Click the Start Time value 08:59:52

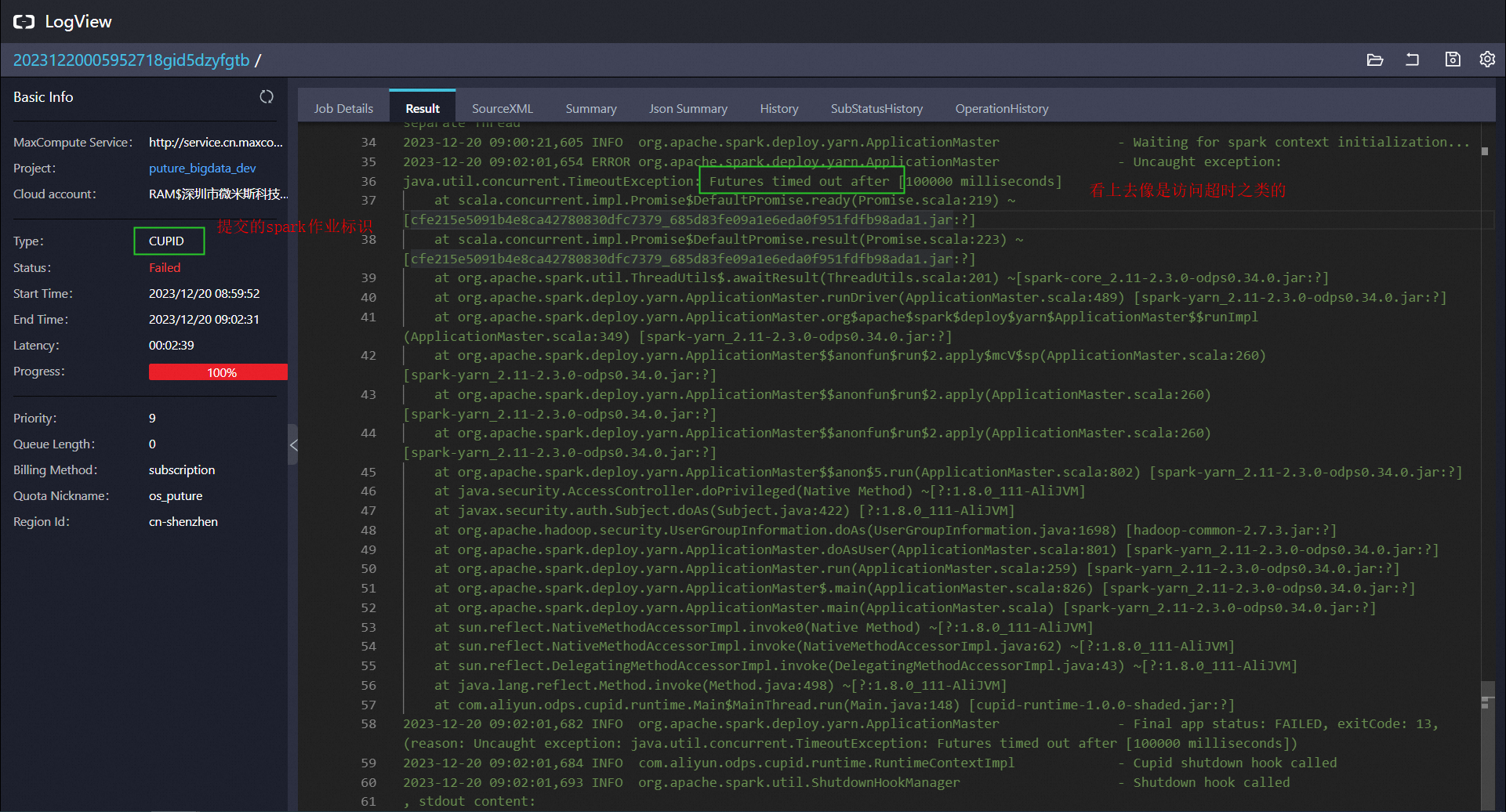(204, 294)
